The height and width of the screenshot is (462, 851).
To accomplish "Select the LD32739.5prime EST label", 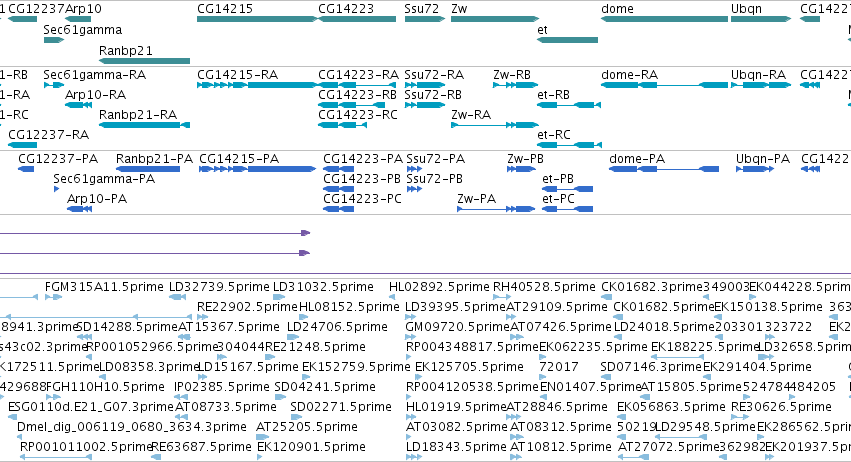I will [x=219, y=287].
